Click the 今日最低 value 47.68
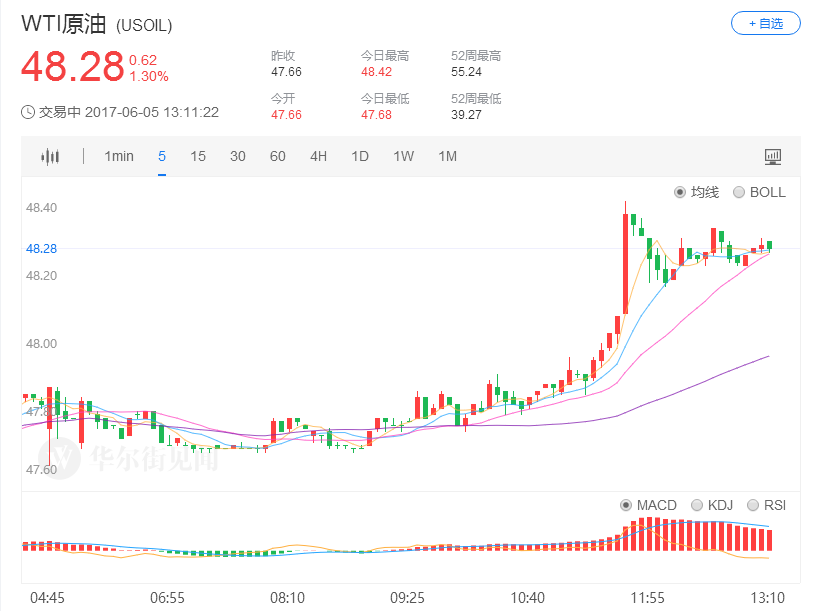The width and height of the screenshot is (821, 611). pos(376,115)
